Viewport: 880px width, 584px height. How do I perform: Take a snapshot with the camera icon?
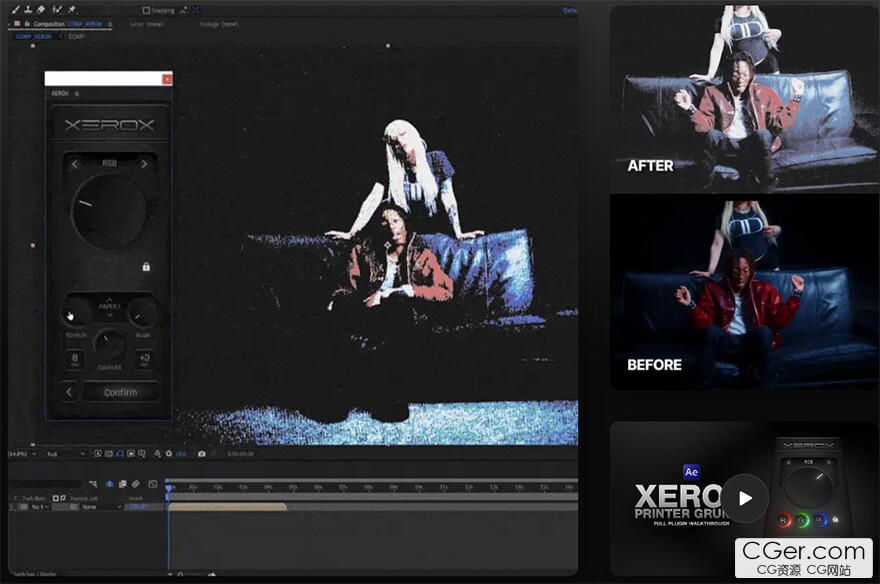(202, 453)
